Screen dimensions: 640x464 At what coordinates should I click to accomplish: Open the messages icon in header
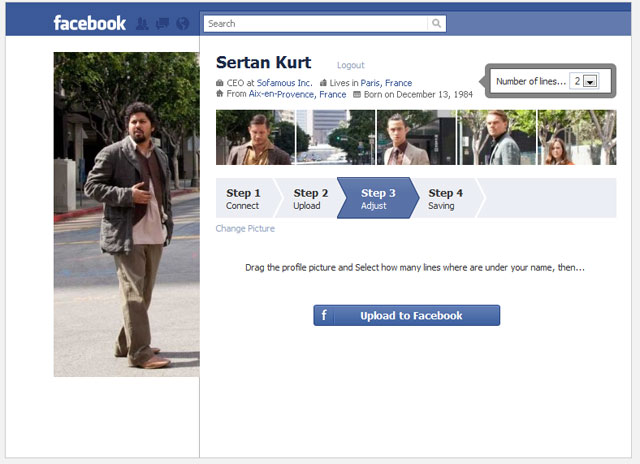coord(162,24)
